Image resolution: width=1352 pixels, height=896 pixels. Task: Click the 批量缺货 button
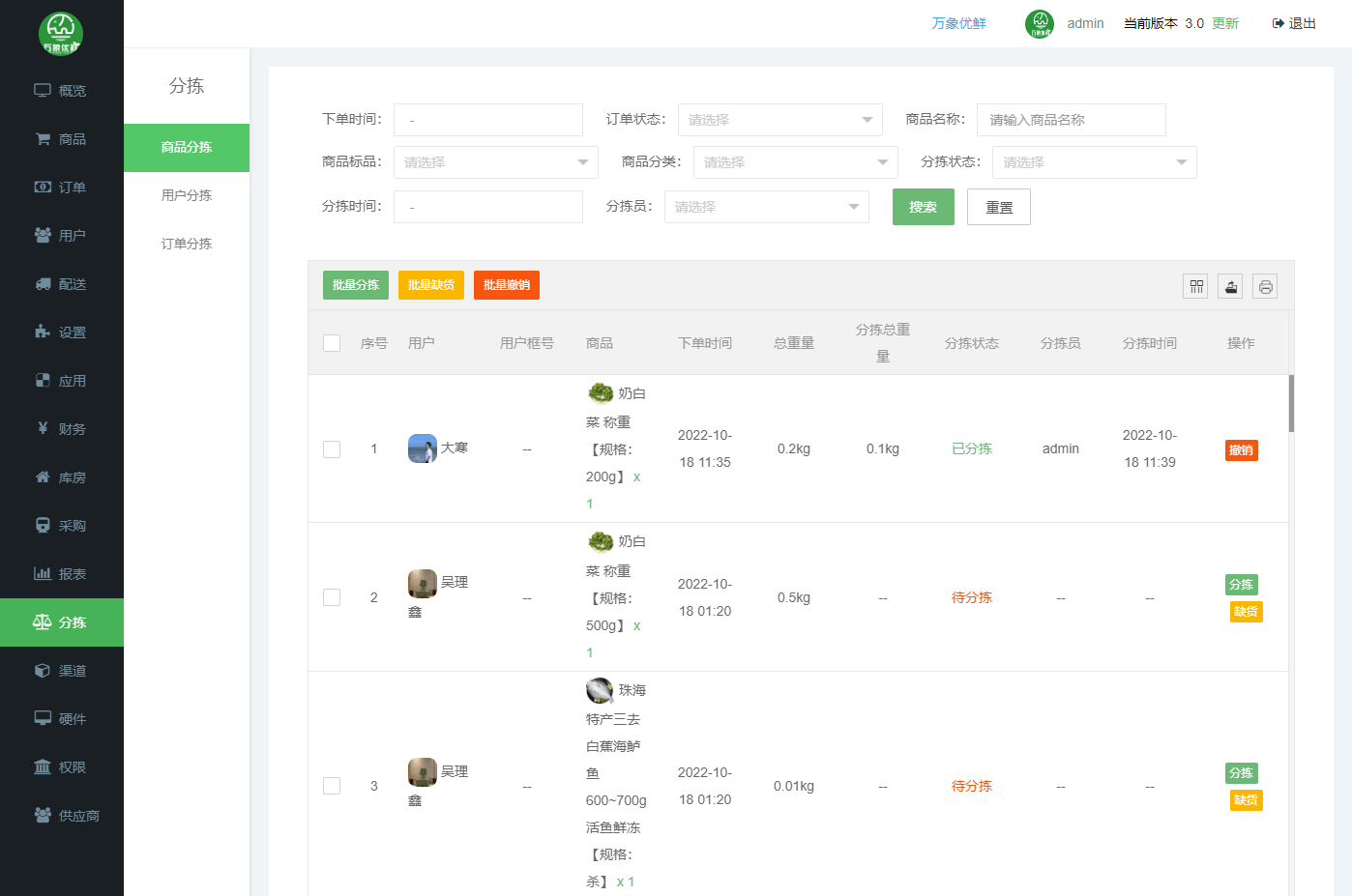(431, 285)
